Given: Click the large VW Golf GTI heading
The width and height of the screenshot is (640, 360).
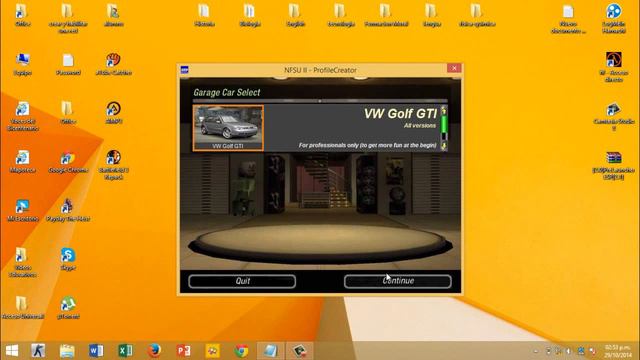Looking at the screenshot, I should 400,113.
